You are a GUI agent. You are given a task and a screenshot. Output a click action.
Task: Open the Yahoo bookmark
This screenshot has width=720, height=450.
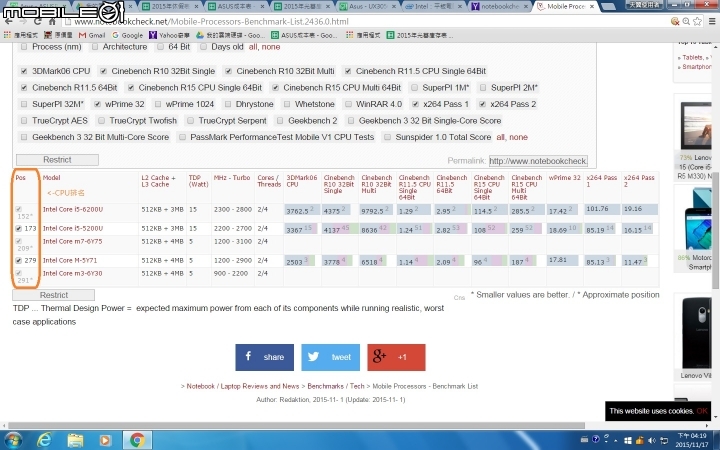coord(169,35)
